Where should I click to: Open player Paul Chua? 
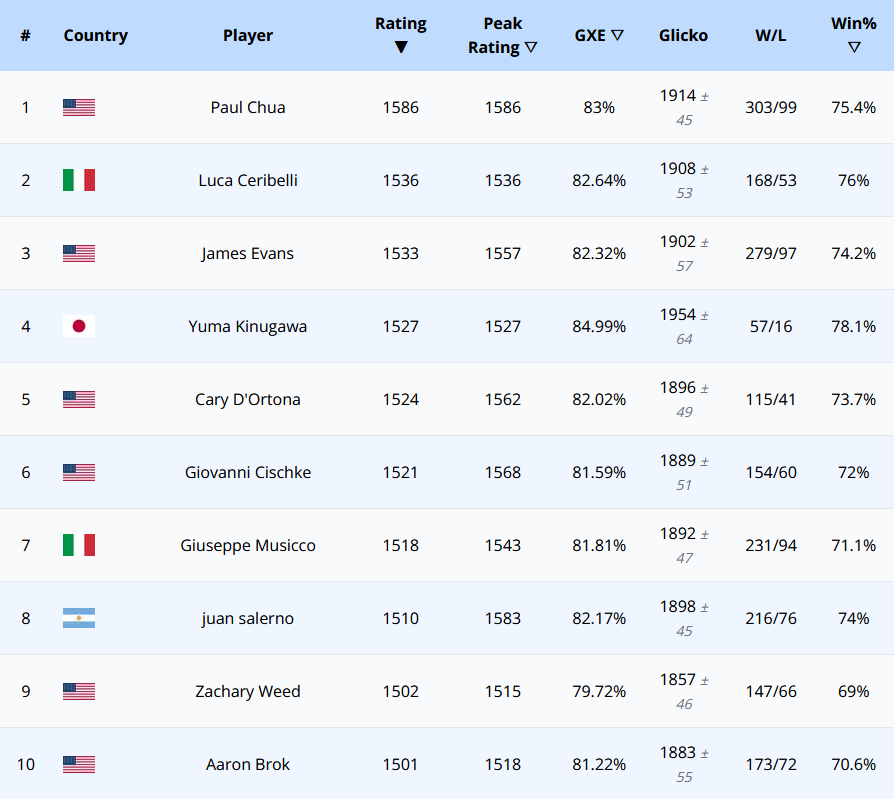247,107
